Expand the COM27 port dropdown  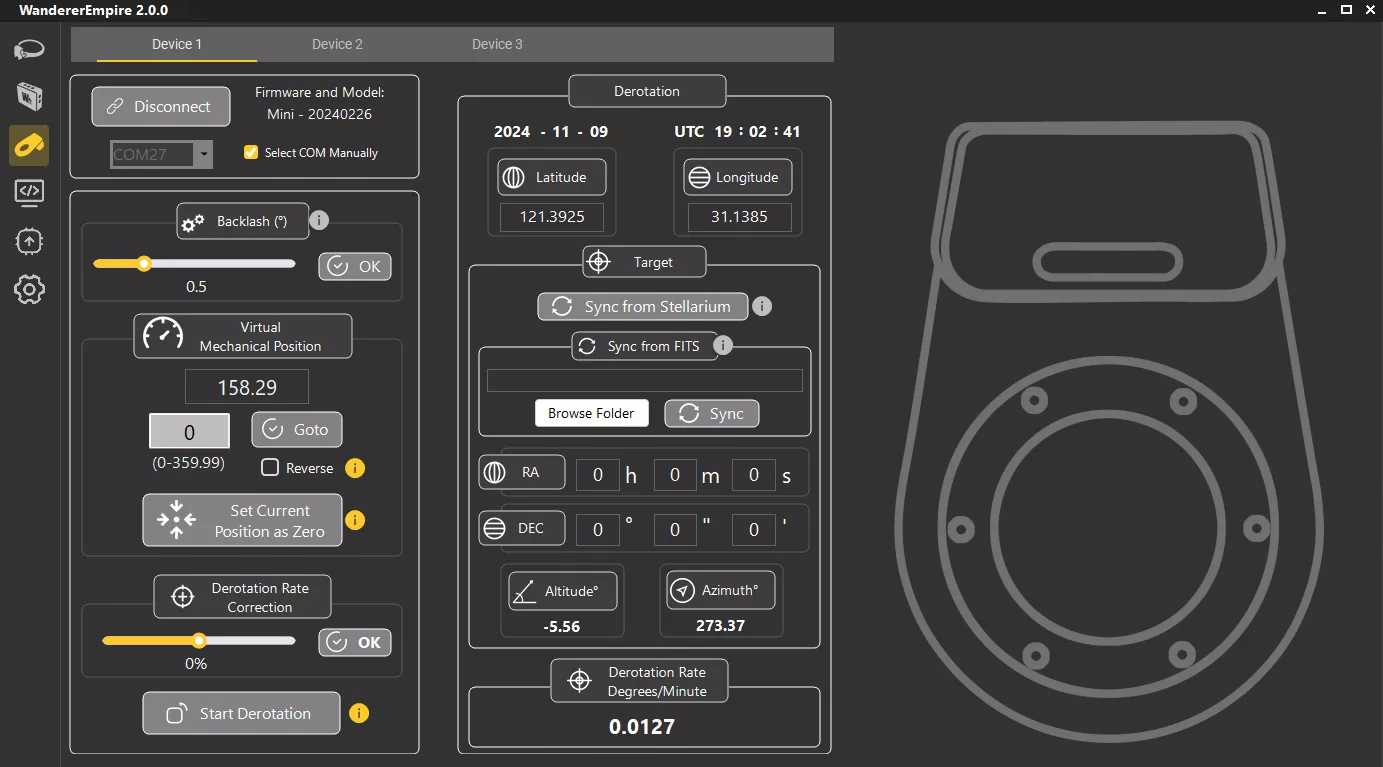point(203,154)
